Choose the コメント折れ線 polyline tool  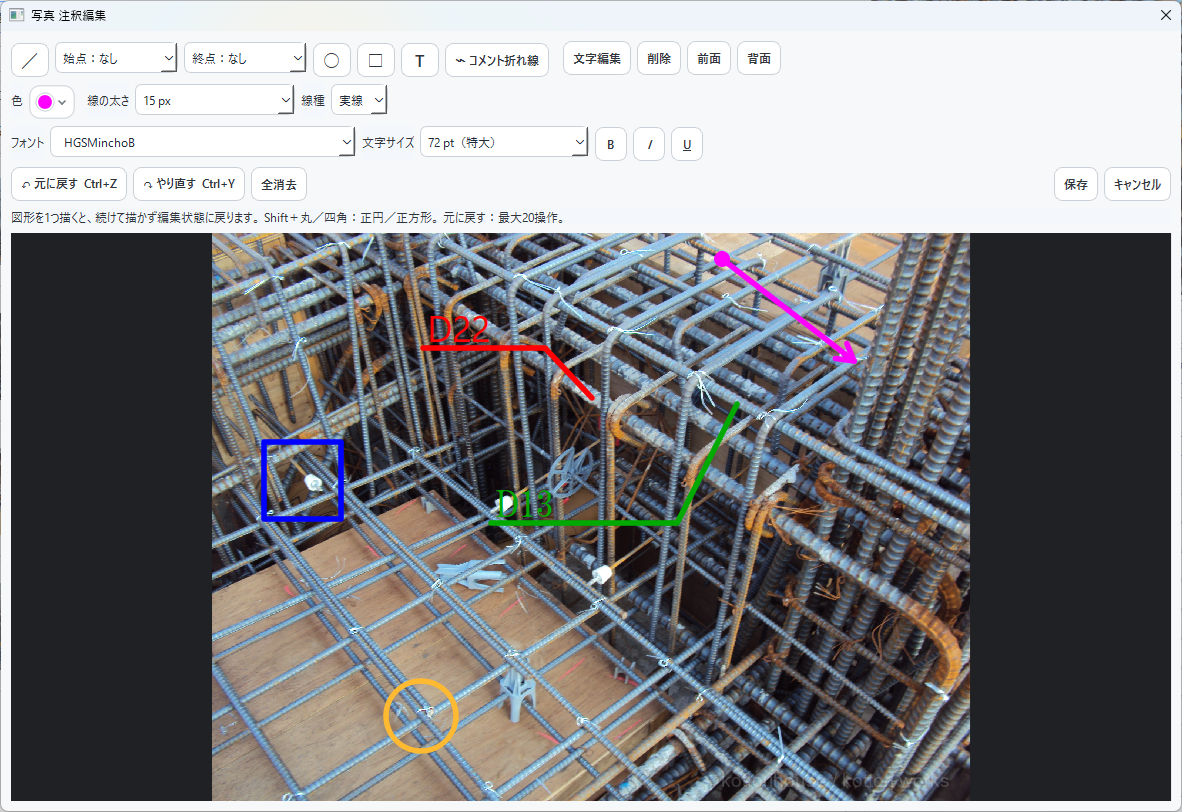point(497,60)
